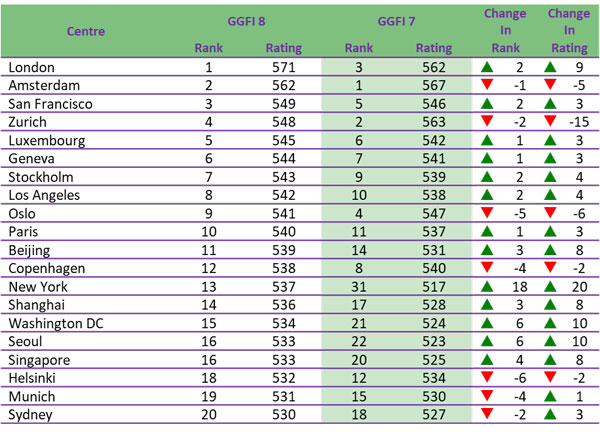This screenshot has height=433, width=600.
Task: Click Zurich's rating change value -15
Action: pos(576,123)
